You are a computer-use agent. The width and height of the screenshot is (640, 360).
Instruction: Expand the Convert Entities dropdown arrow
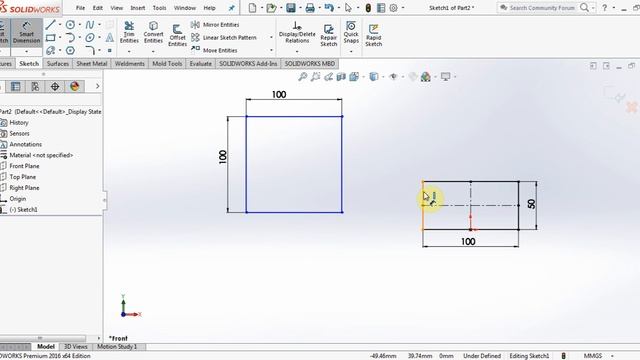tap(153, 51)
